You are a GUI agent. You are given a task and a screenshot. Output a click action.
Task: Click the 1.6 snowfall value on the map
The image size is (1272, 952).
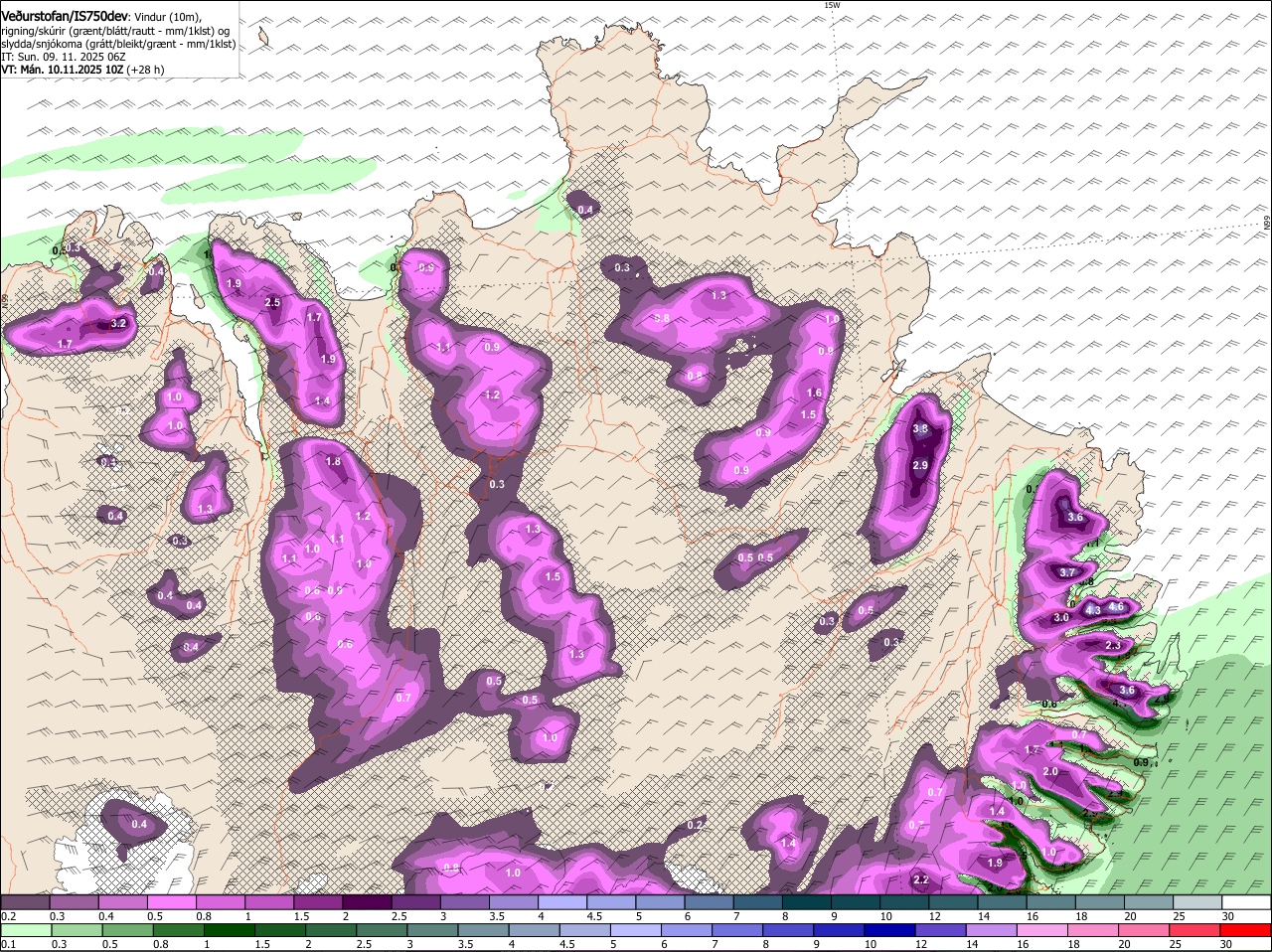(815, 394)
